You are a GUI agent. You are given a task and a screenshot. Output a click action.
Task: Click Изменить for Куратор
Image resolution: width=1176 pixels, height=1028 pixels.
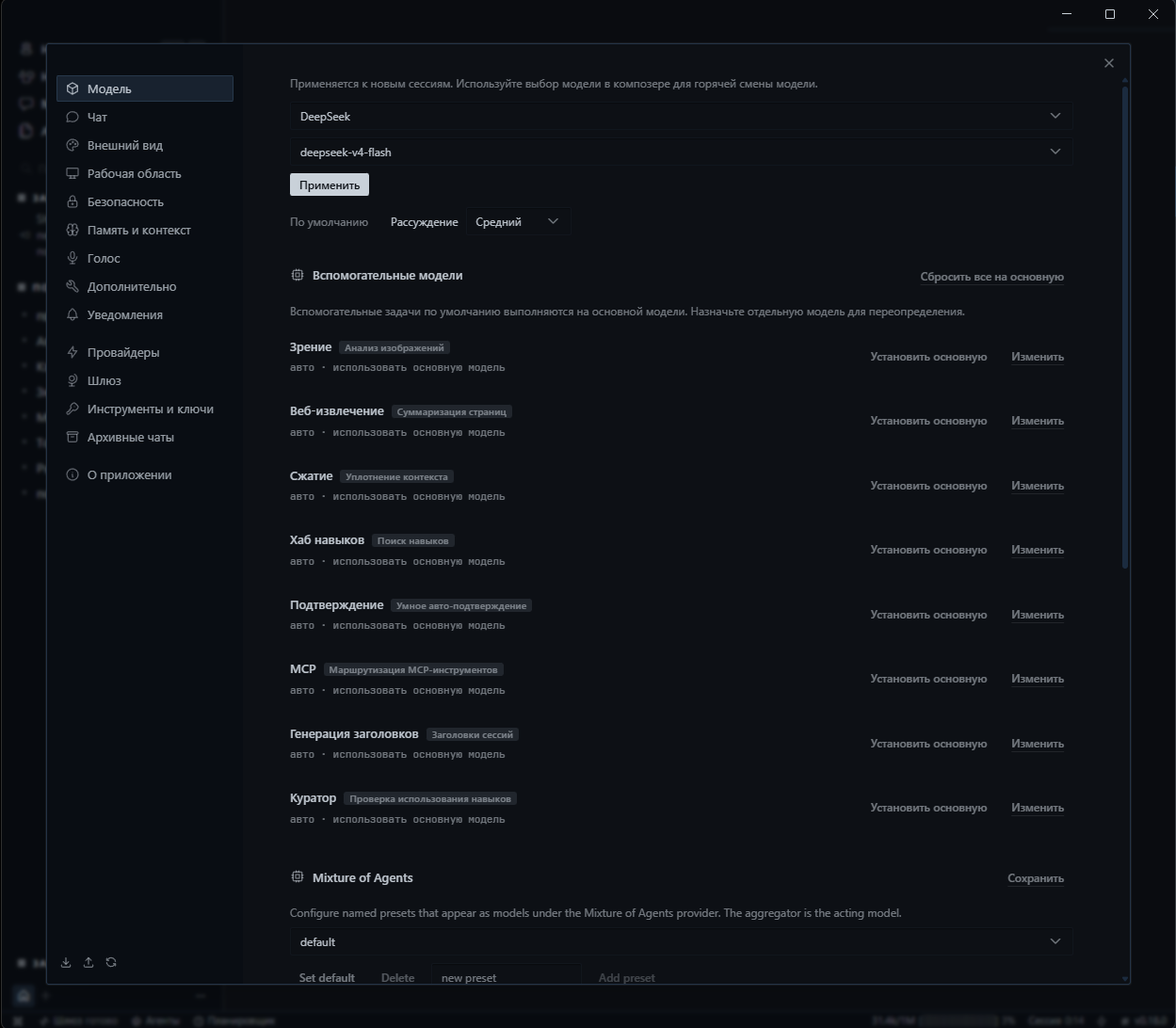pos(1038,808)
